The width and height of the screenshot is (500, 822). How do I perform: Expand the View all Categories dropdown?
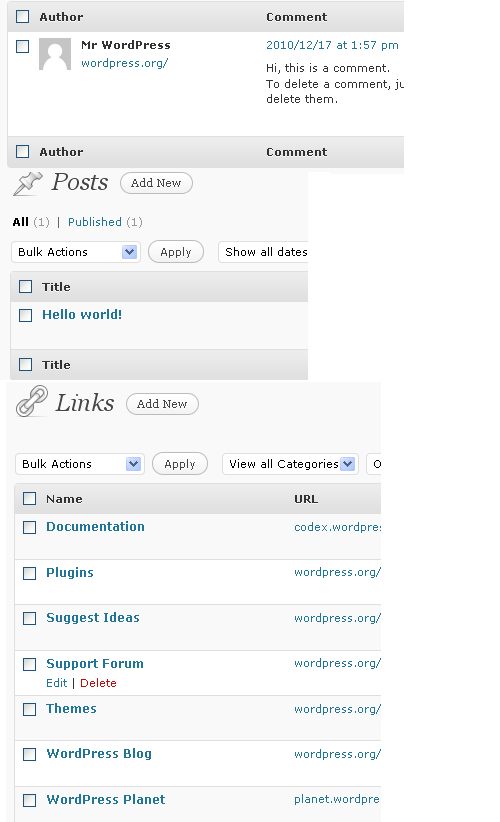point(290,464)
